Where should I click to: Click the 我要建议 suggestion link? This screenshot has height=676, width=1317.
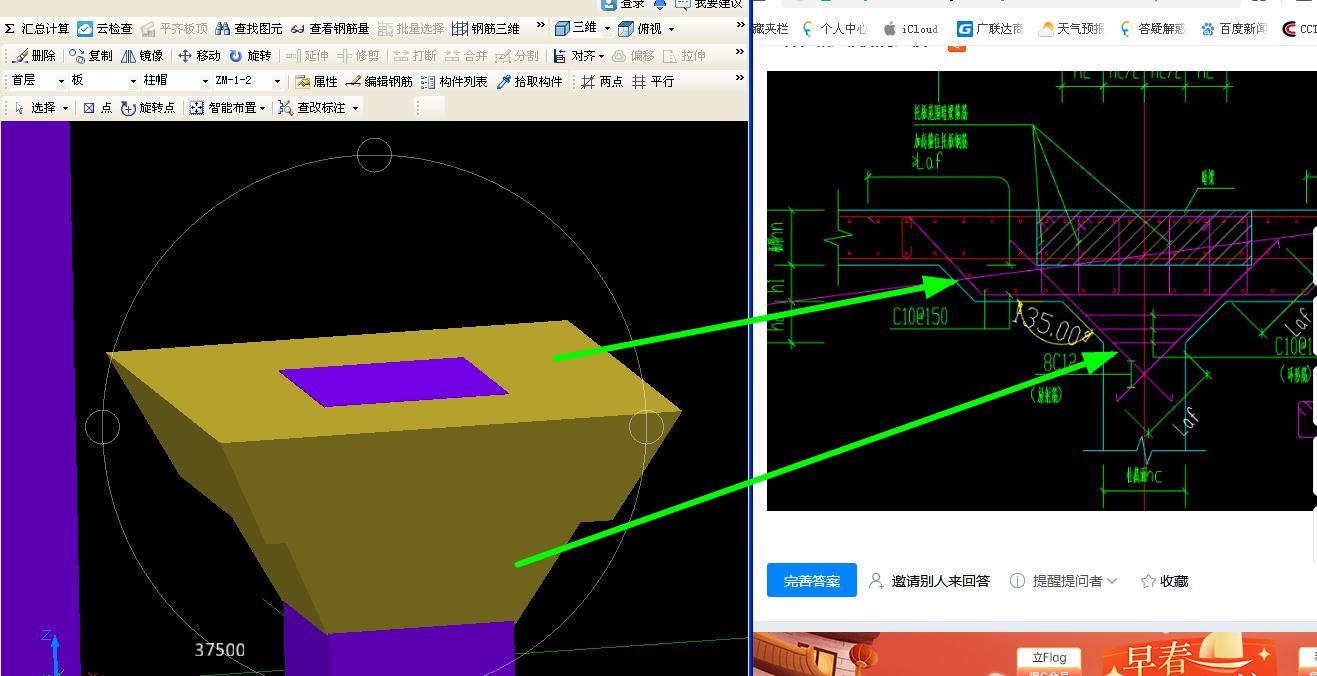[709, 4]
